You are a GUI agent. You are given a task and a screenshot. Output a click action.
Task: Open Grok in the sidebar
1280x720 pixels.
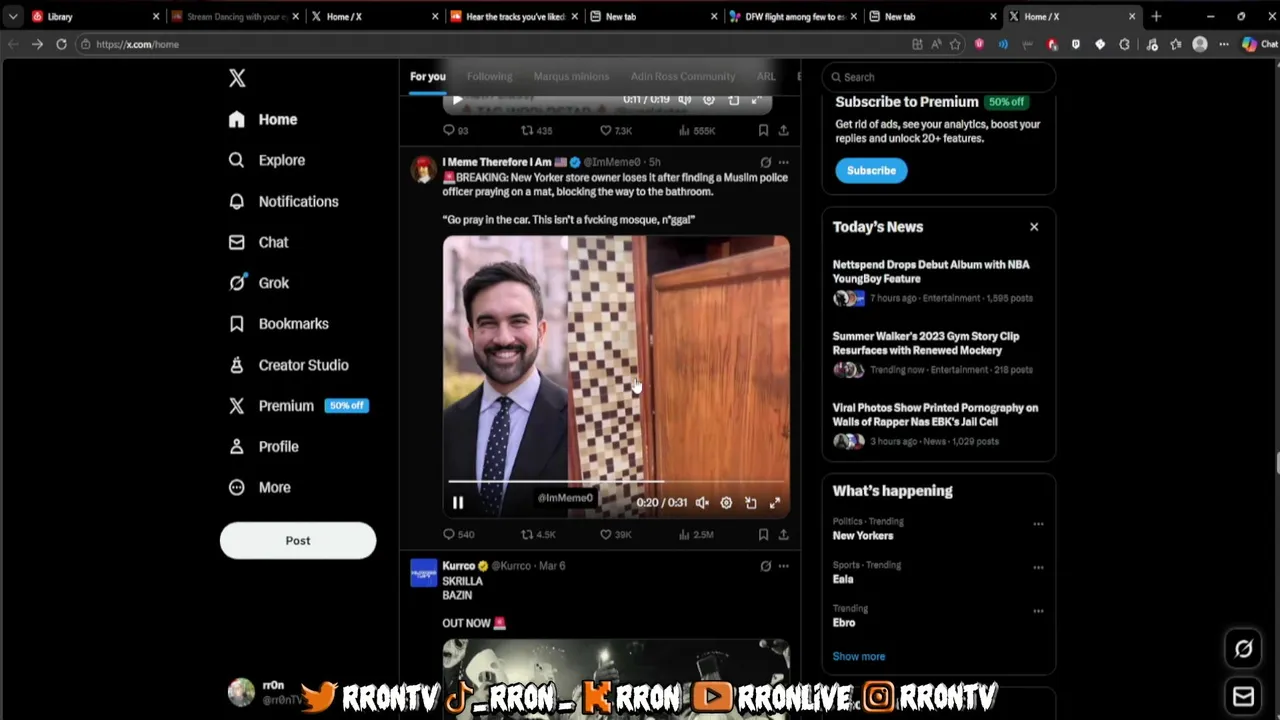coord(259,283)
